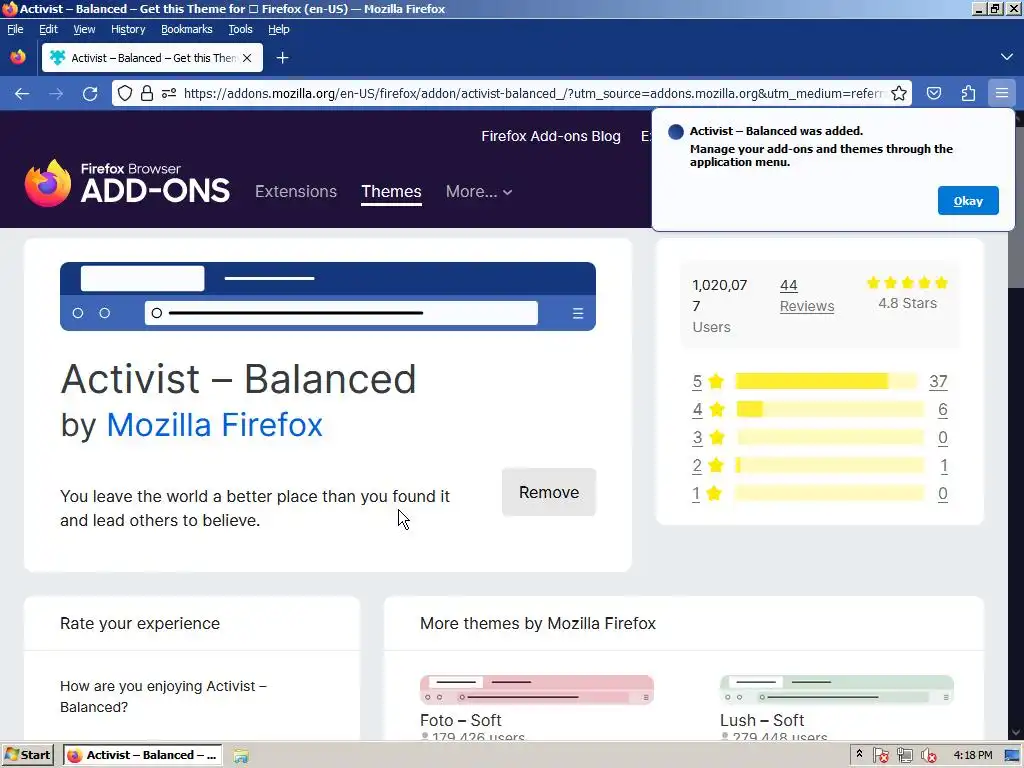The width and height of the screenshot is (1024, 768).
Task: View the 44 Reviews link
Action: point(807,296)
